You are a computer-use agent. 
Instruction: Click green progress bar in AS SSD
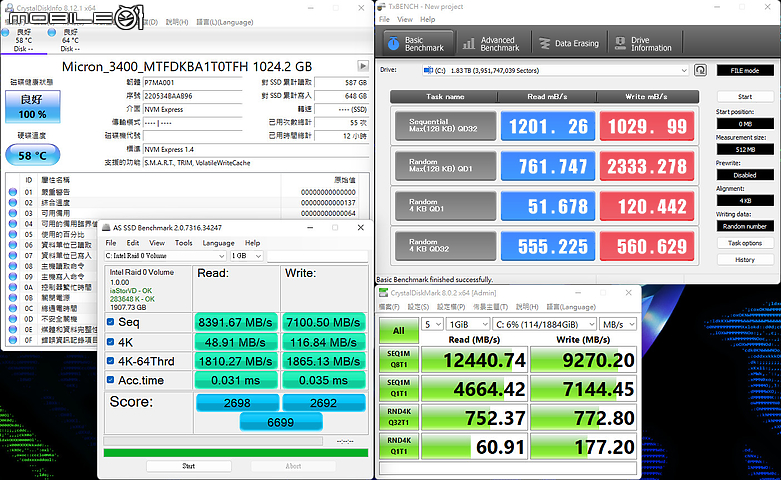click(236, 453)
